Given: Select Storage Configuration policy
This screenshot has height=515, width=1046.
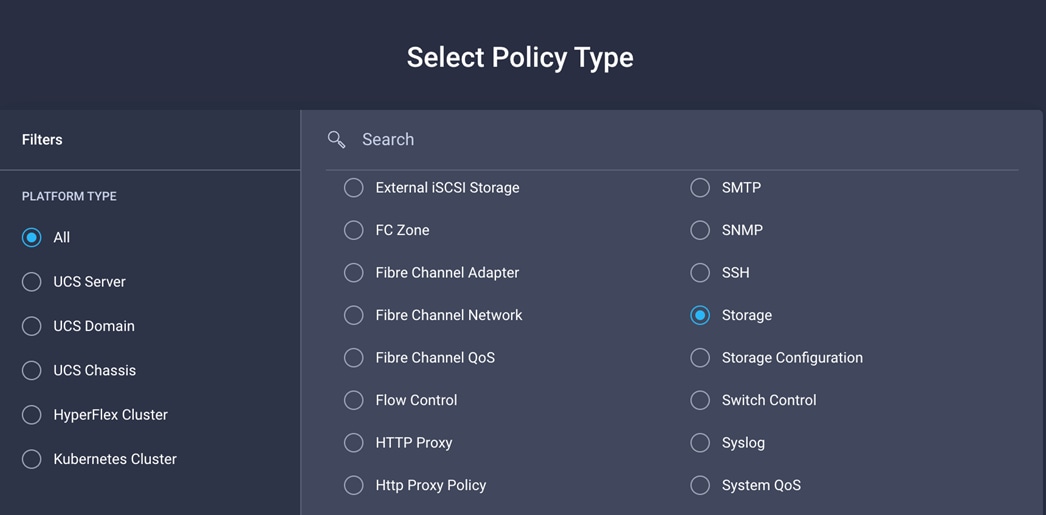Looking at the screenshot, I should point(700,358).
